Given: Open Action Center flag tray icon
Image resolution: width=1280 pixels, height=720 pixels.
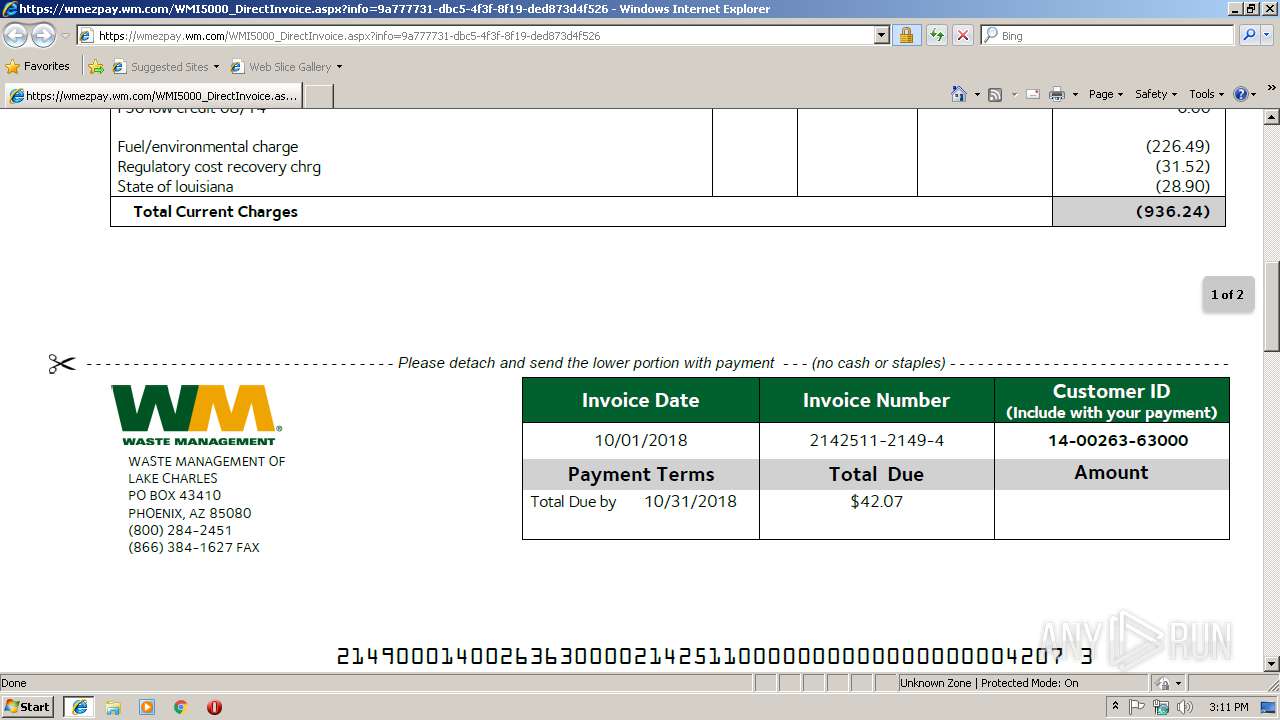Looking at the screenshot, I should click(1137, 707).
